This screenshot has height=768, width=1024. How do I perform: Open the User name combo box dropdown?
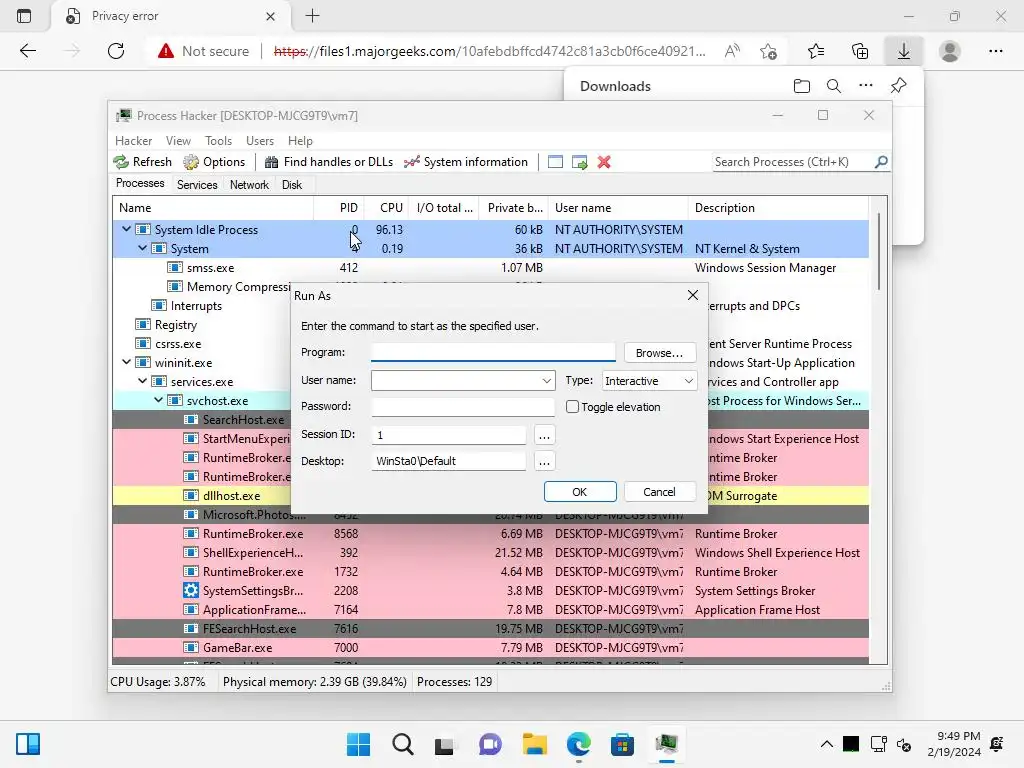[x=547, y=381]
